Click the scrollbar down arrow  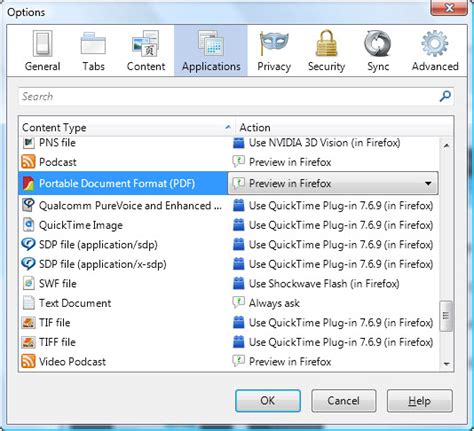click(447, 364)
